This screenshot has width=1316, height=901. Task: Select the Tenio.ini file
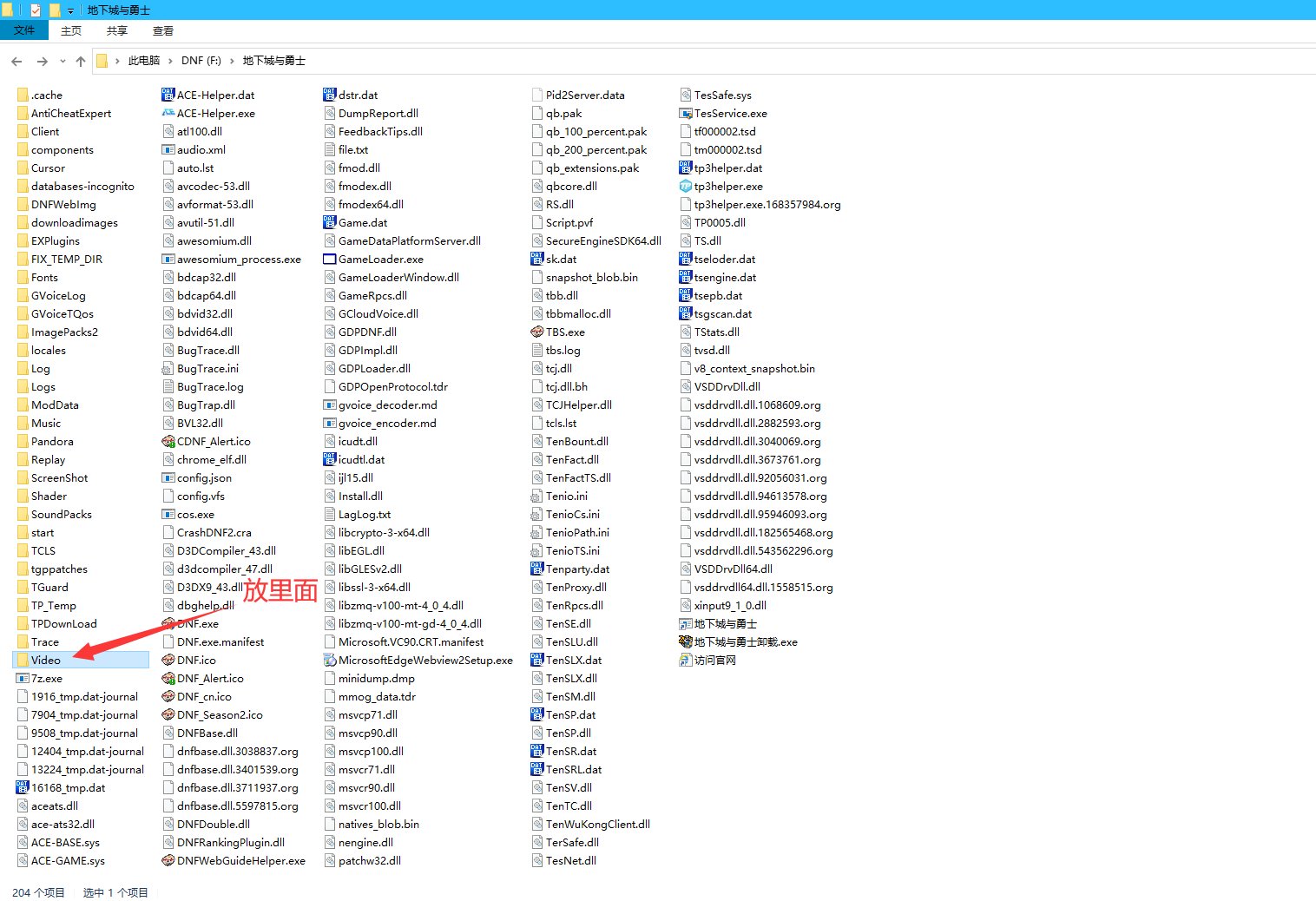point(560,496)
